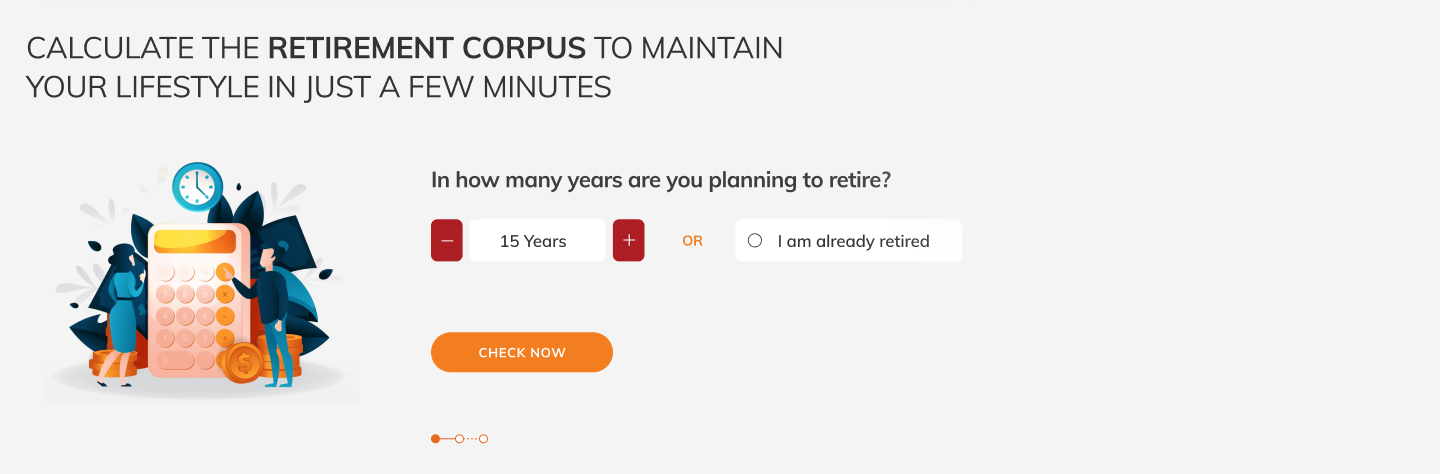
Task: Choose the 'I am already retired' label
Action: click(x=854, y=241)
